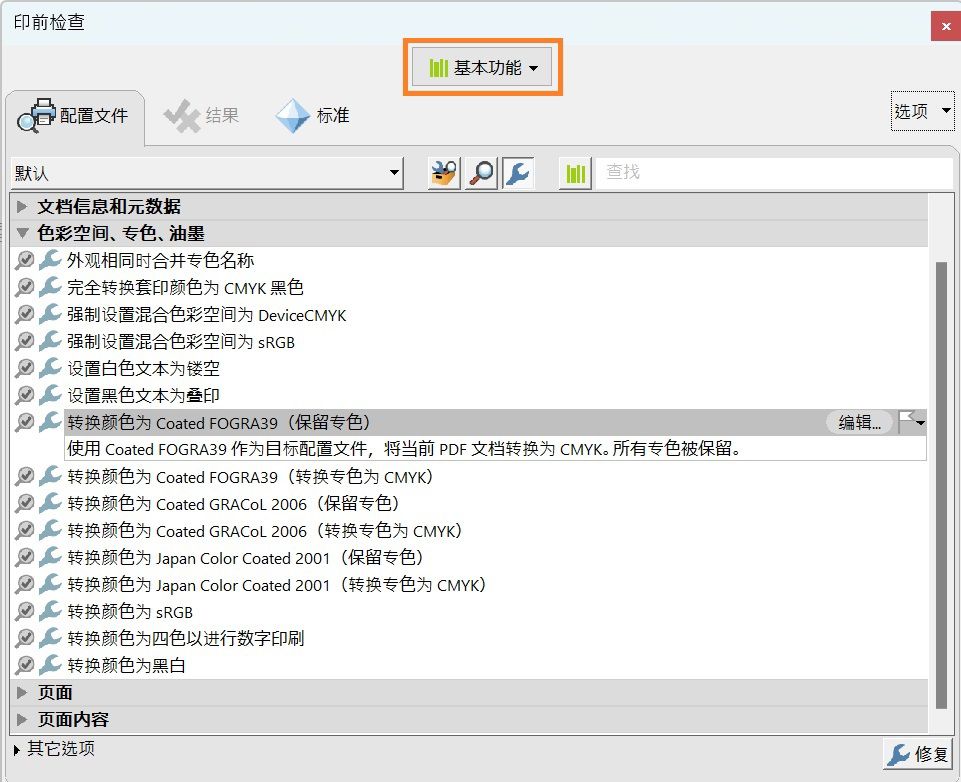Expand the 页面内容 group

click(x=22, y=719)
